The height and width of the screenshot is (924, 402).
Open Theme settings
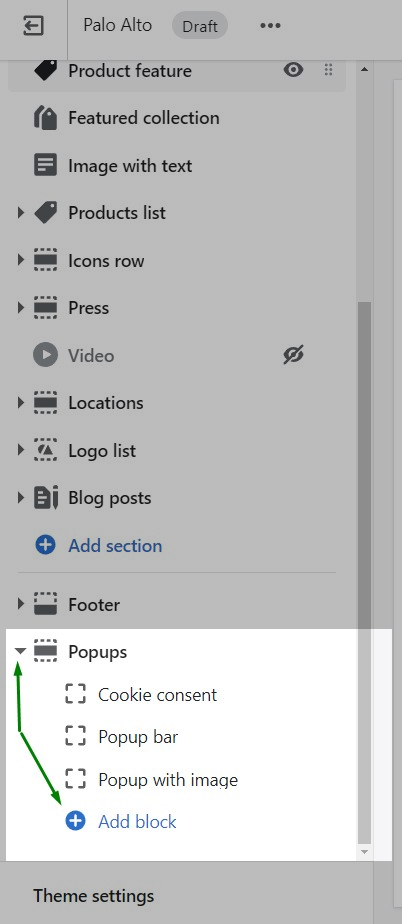[x=93, y=896]
